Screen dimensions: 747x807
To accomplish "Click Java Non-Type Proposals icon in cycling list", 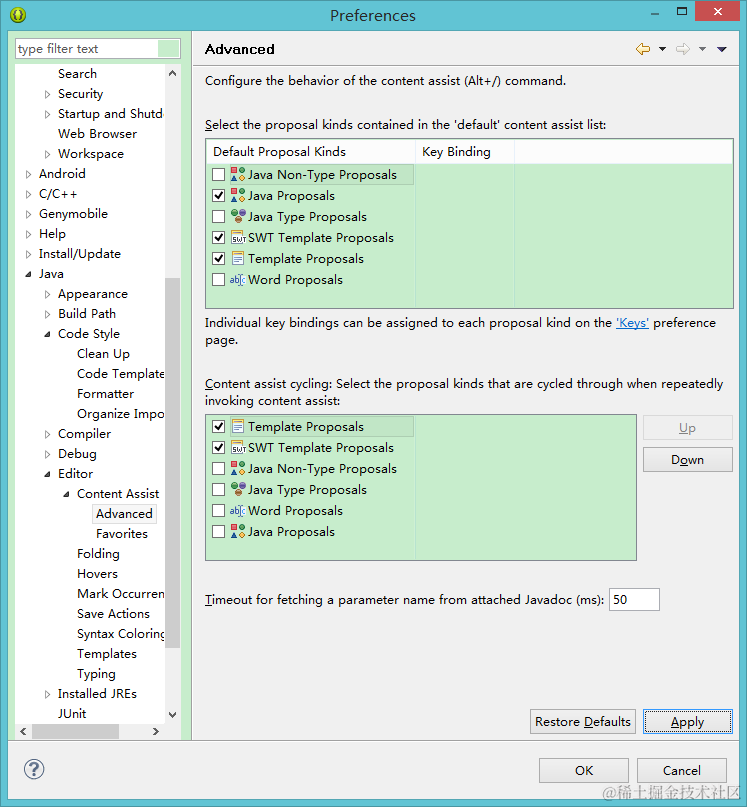I will [238, 468].
